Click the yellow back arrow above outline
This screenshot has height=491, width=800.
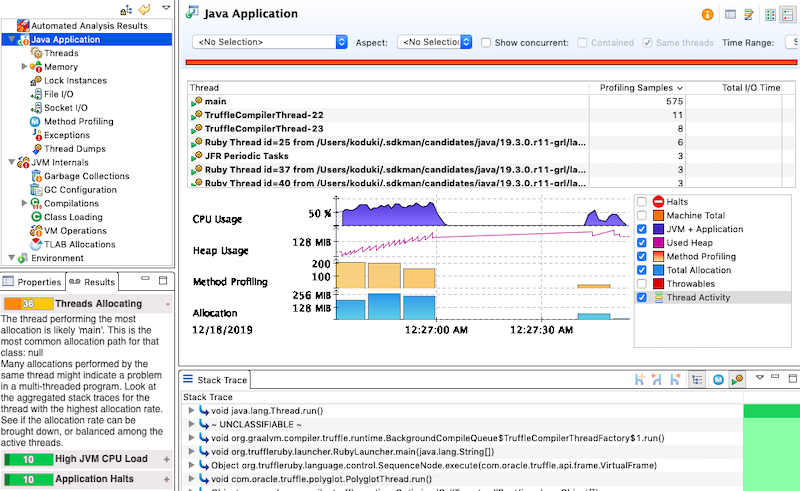point(145,9)
